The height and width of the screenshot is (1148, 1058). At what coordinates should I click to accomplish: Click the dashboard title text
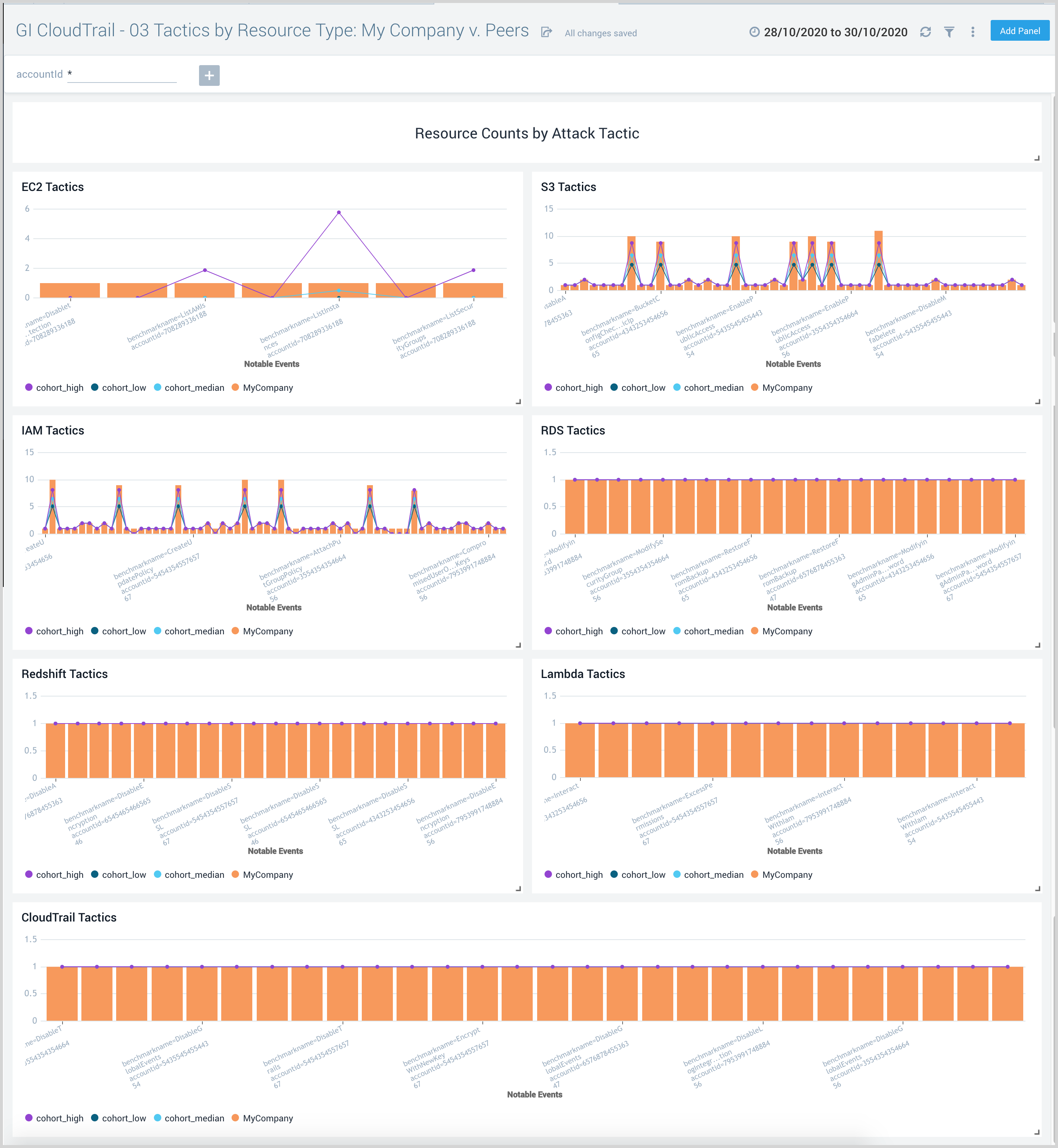272,30
